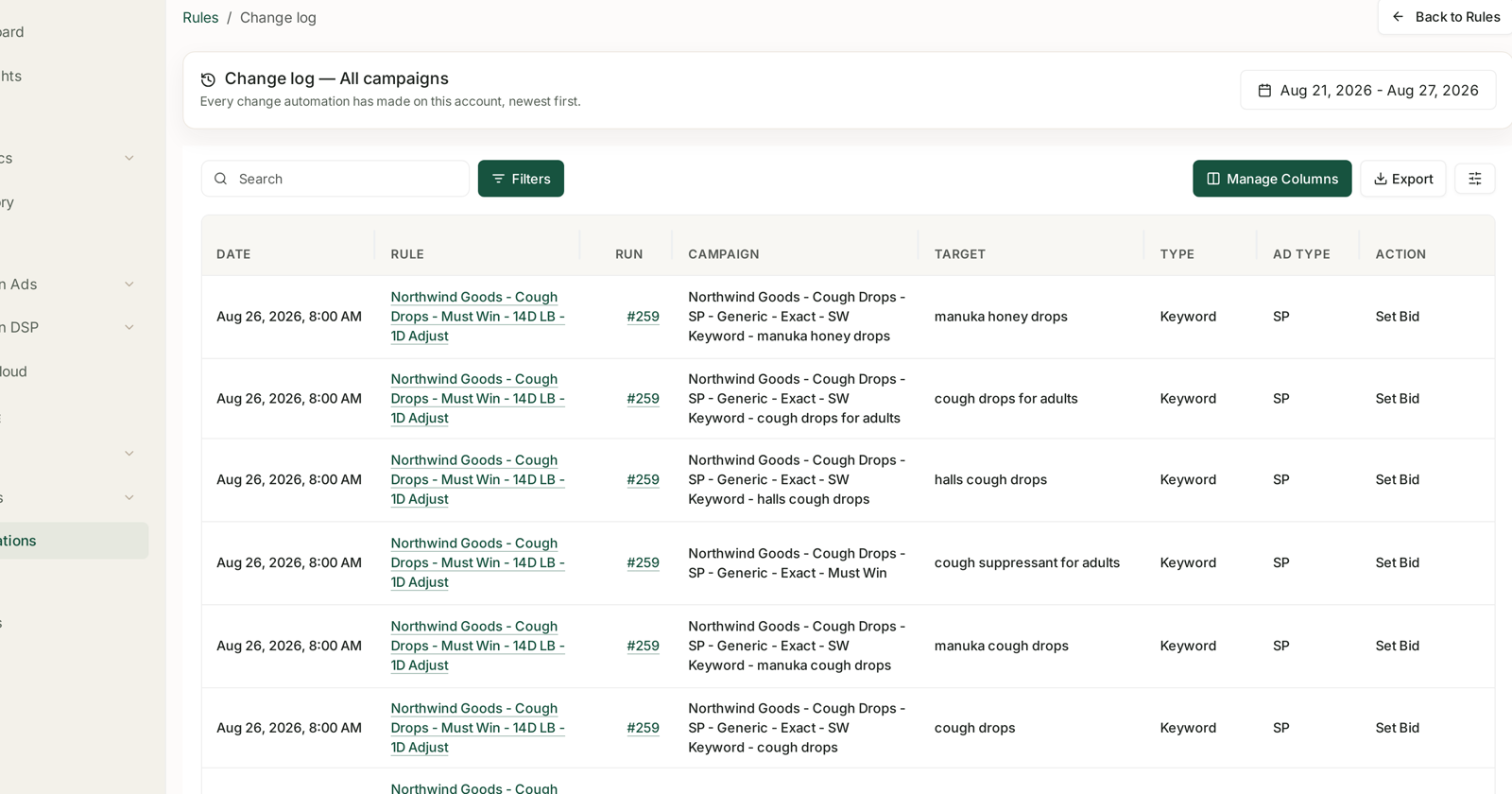
Task: Click the campaign cell ending "Exact - Must Win"
Action: pyautogui.click(x=797, y=563)
